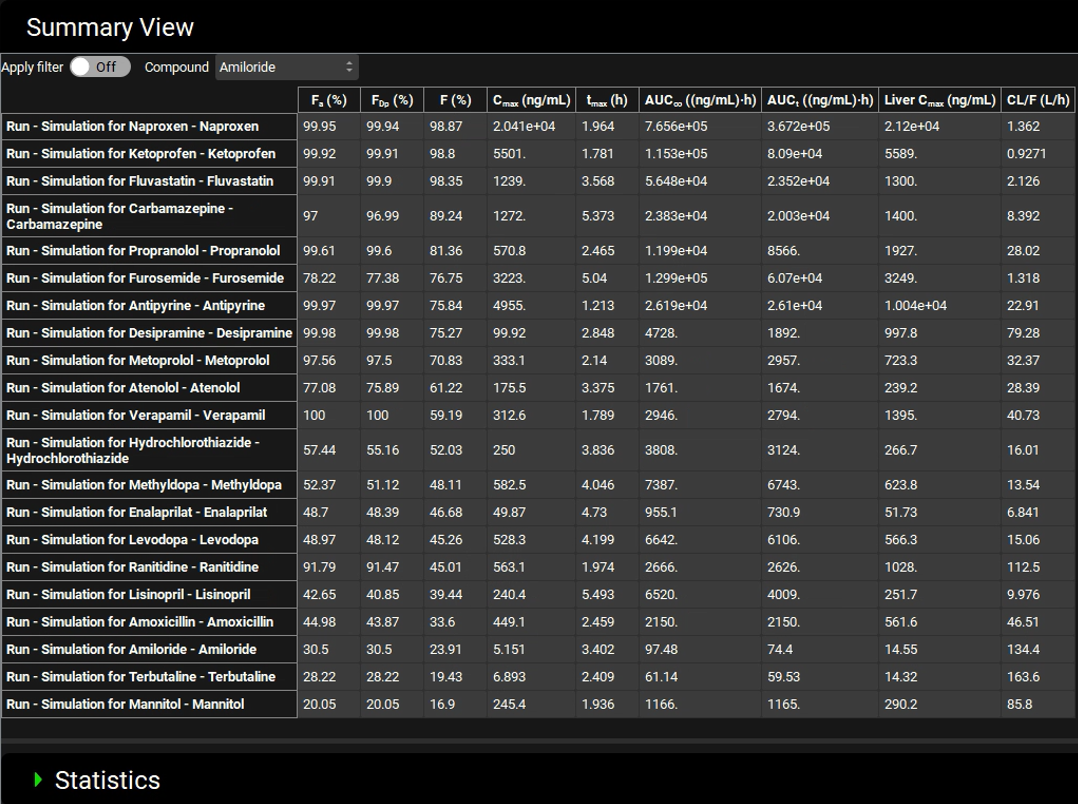1078x804 pixels.
Task: Click the tmax (h) column header
Action: (607, 100)
